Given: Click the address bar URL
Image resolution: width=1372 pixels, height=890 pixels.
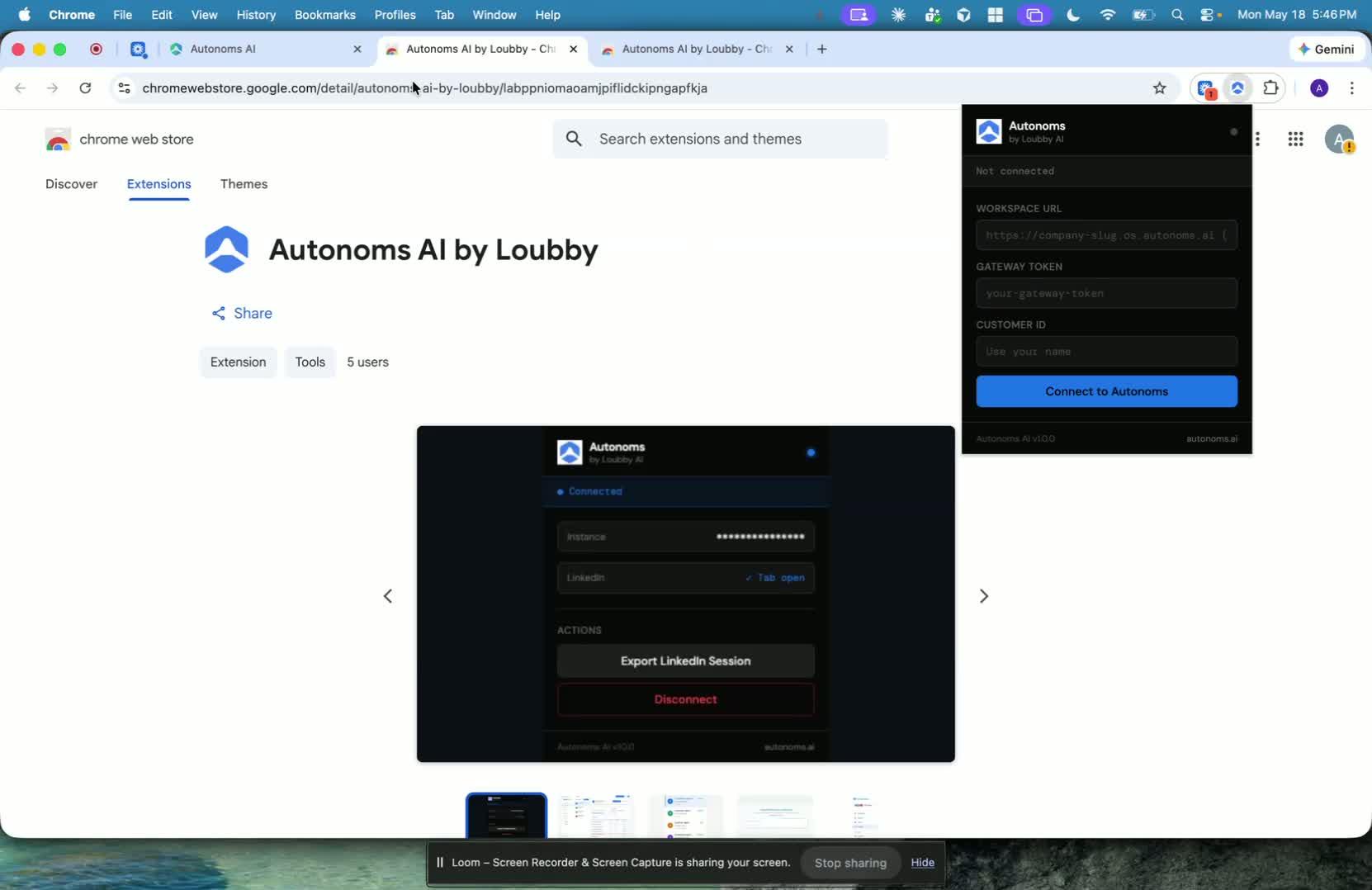Looking at the screenshot, I should [x=424, y=88].
